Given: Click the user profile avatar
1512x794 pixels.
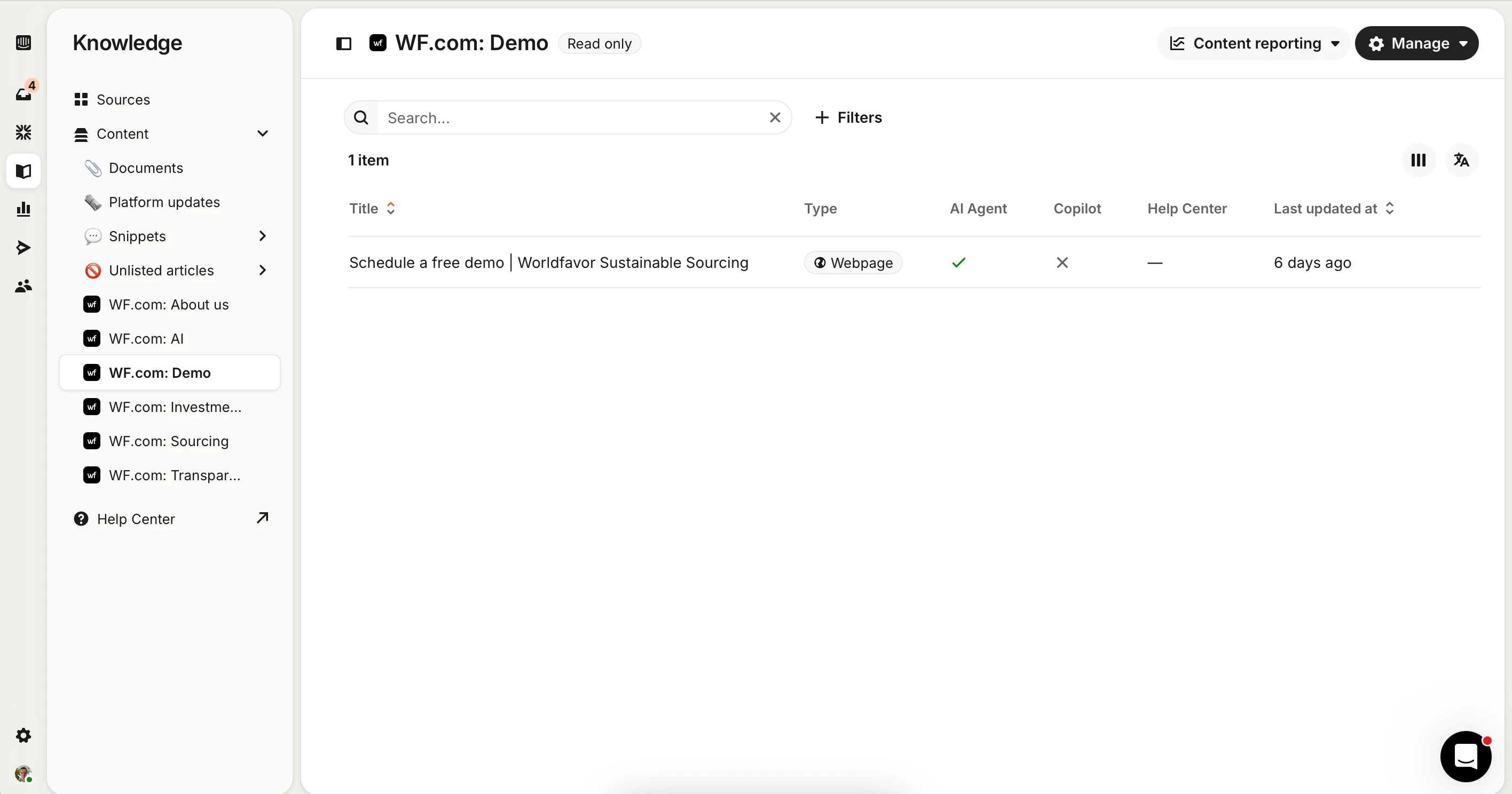Looking at the screenshot, I should tap(23, 774).
